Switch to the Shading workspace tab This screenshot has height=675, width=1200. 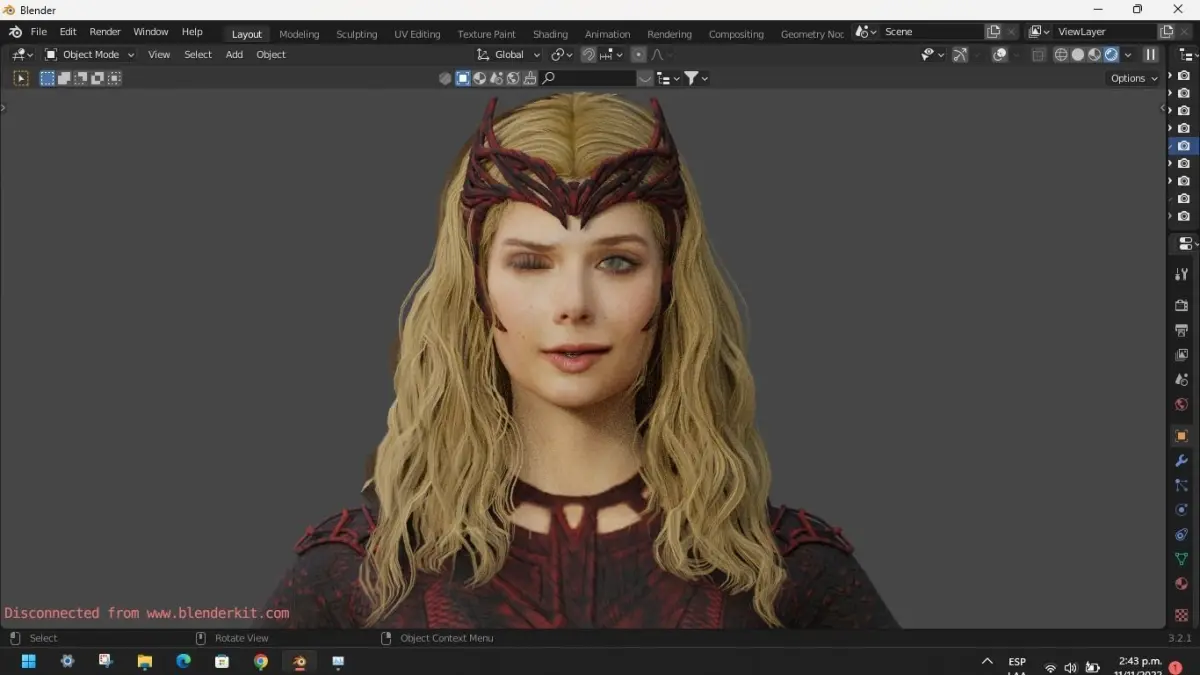550,34
